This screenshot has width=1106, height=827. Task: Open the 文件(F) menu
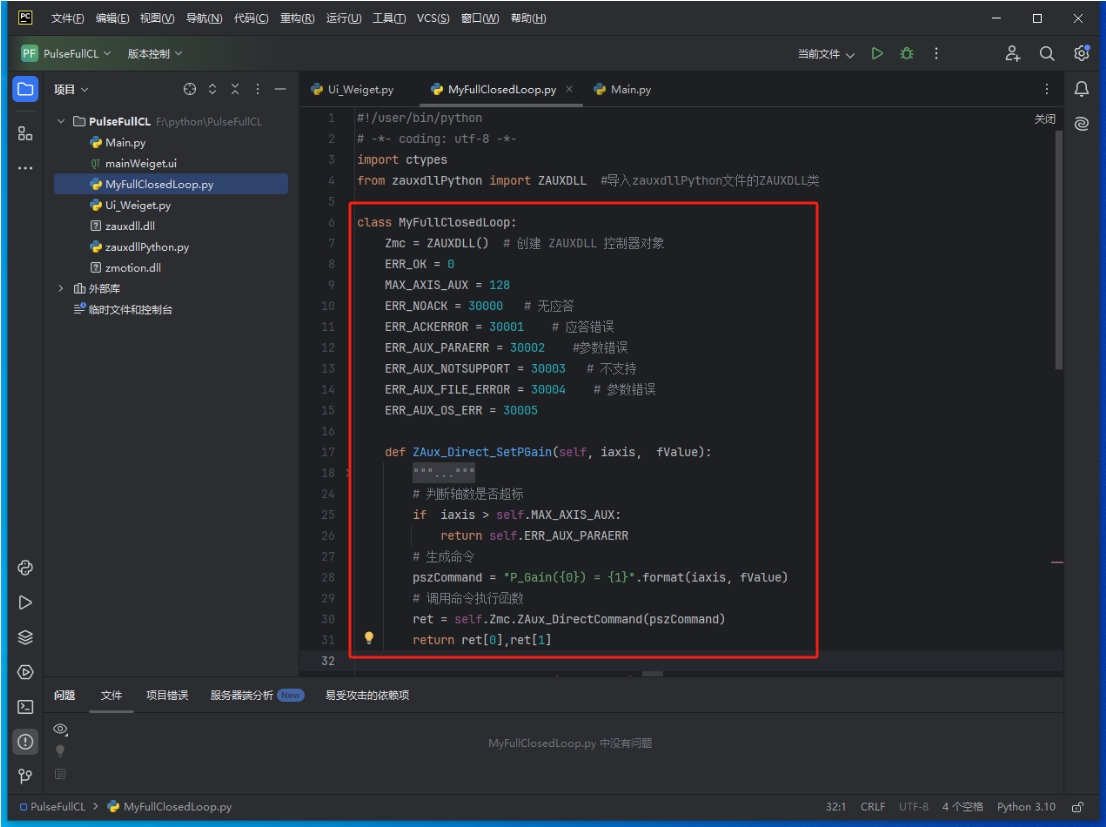(x=68, y=18)
